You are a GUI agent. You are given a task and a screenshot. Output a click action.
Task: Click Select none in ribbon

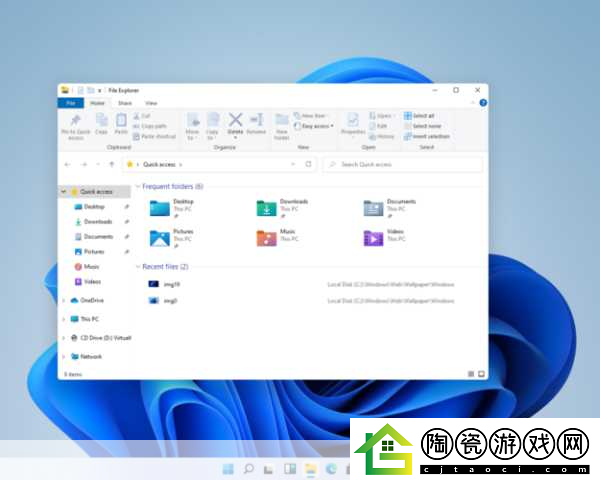click(x=423, y=126)
